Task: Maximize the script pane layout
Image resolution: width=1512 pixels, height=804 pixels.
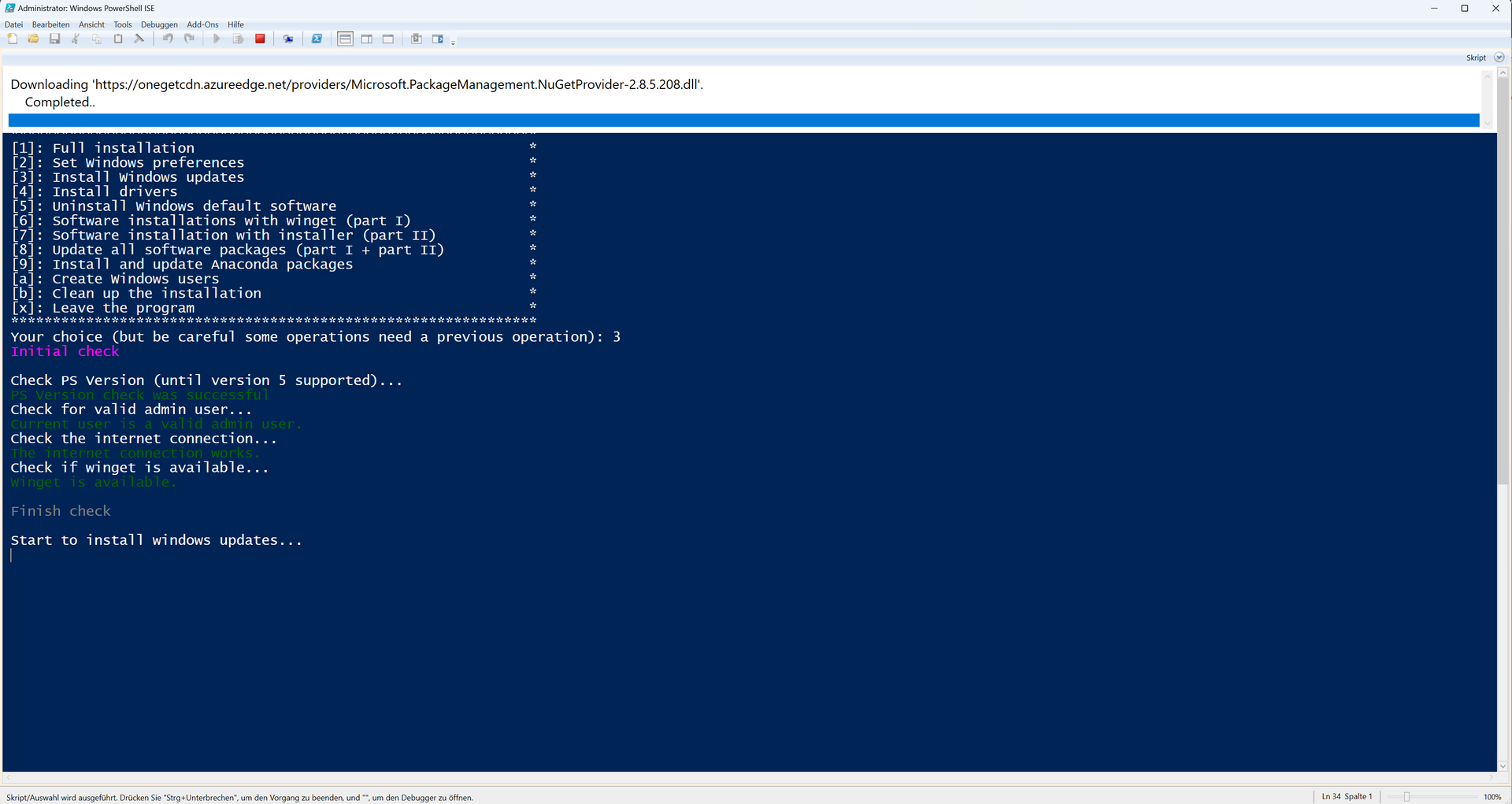Action: (388, 39)
